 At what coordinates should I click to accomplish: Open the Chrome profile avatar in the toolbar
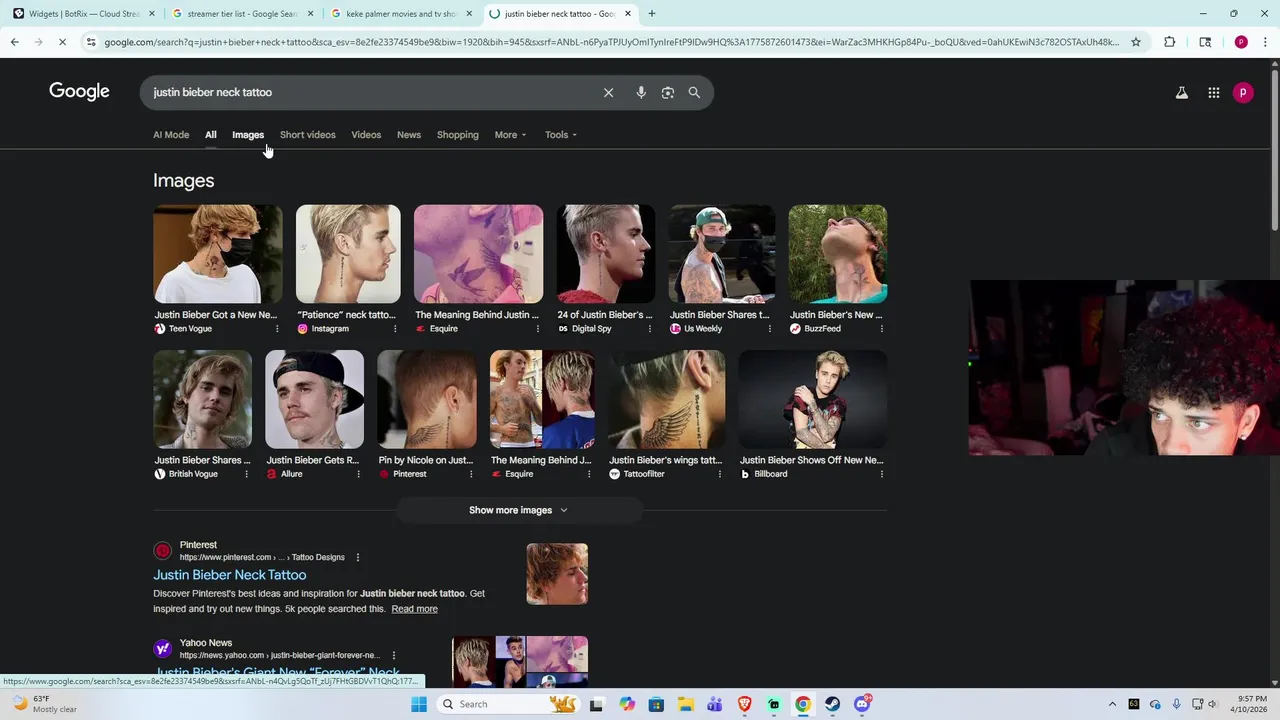[1241, 42]
